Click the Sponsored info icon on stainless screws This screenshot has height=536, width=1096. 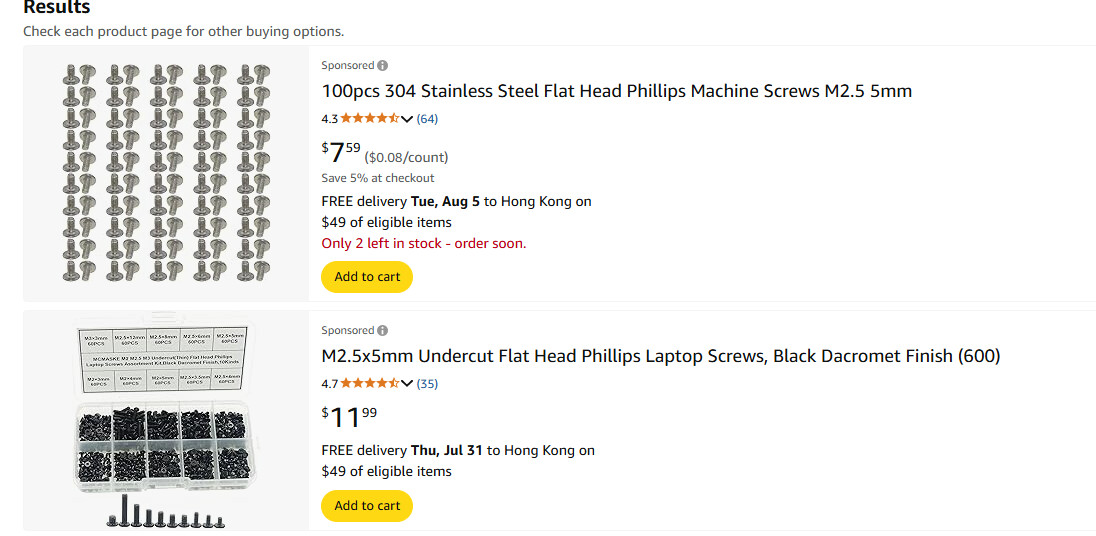pyautogui.click(x=382, y=66)
